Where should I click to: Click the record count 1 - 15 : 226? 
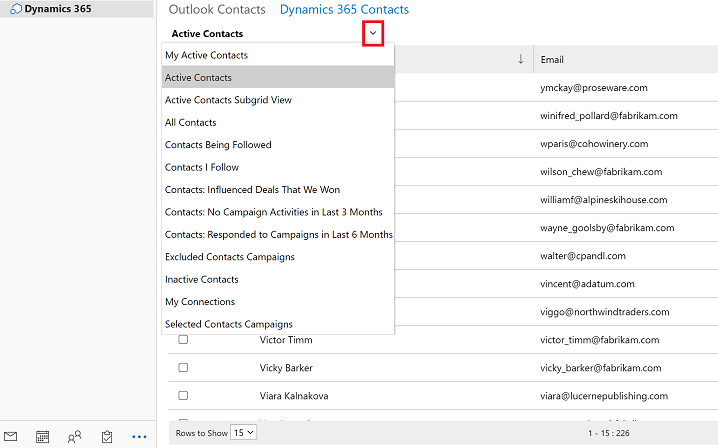pyautogui.click(x=609, y=433)
